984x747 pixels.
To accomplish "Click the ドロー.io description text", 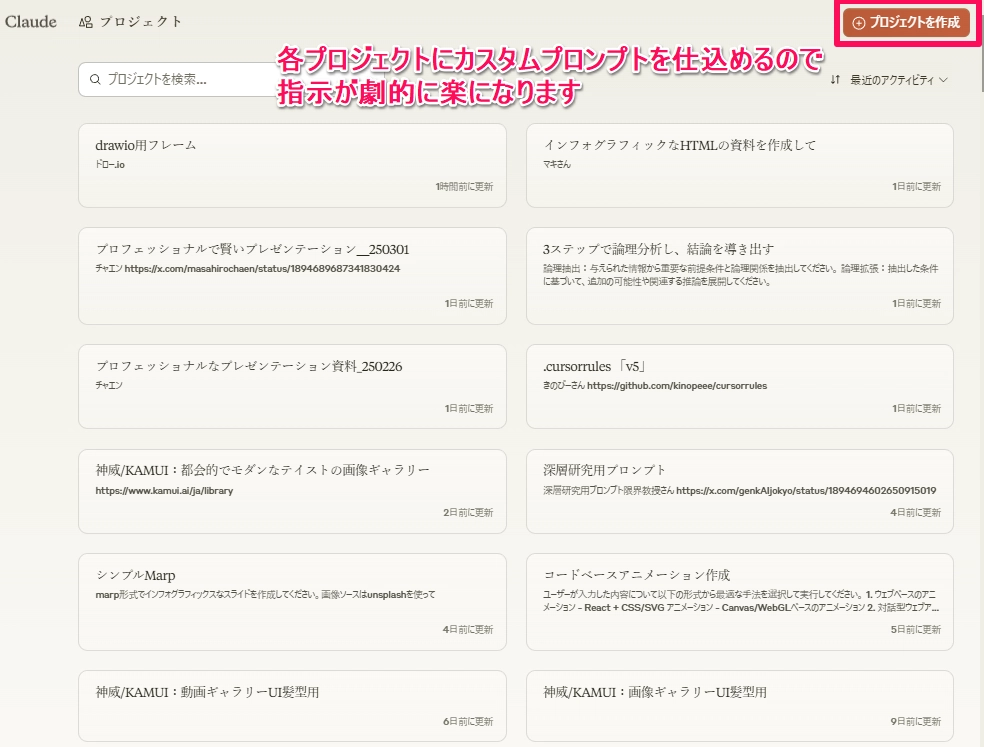I will pos(110,164).
